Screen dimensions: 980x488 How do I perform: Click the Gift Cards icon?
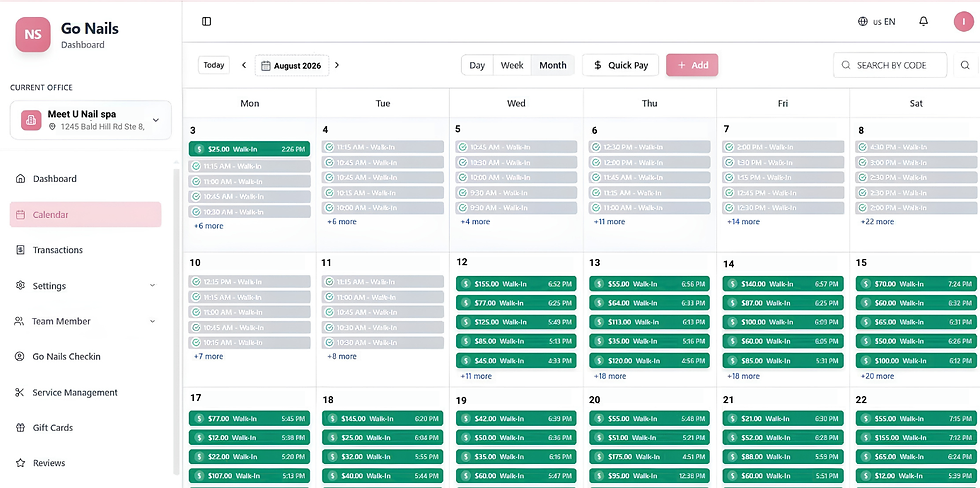20,428
